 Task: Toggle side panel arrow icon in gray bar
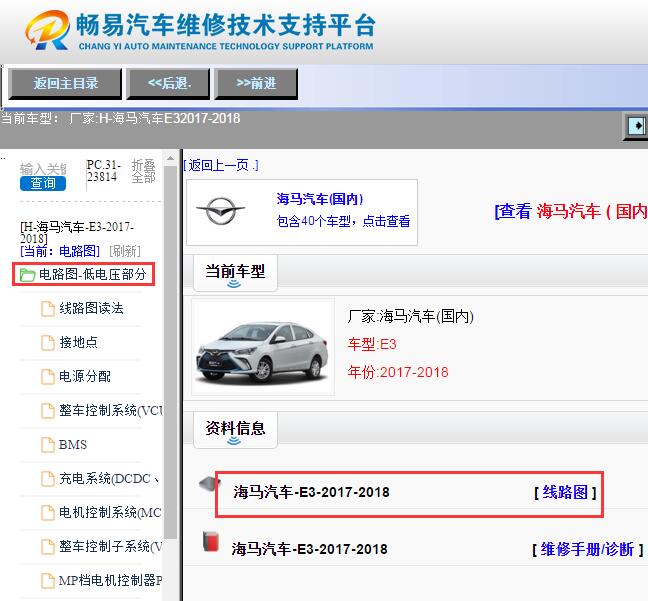tap(636, 126)
